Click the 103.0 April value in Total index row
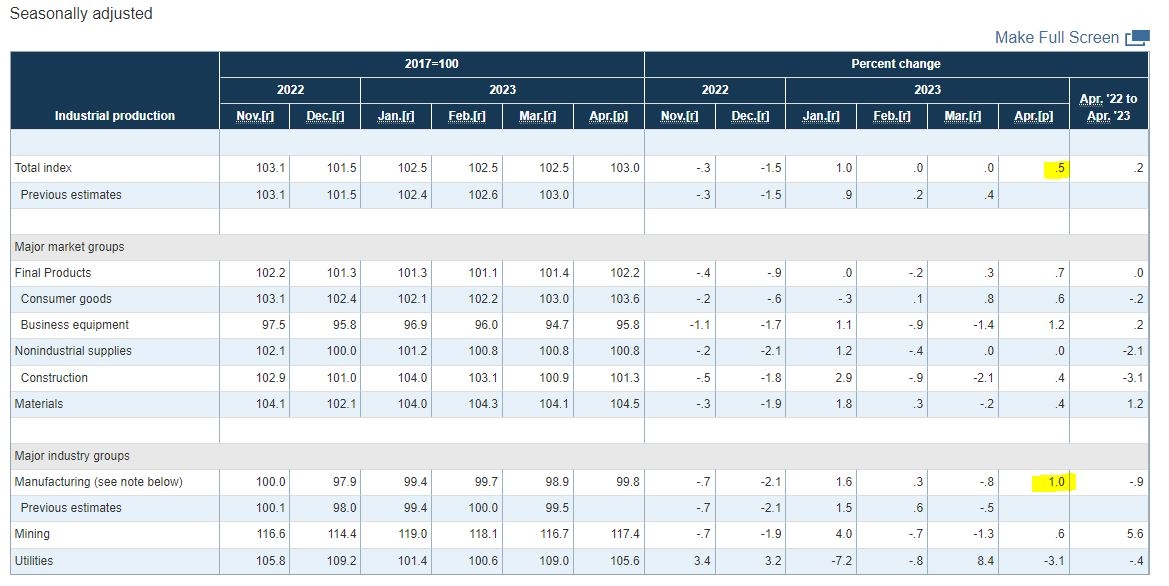1169x586 pixels. coord(625,168)
